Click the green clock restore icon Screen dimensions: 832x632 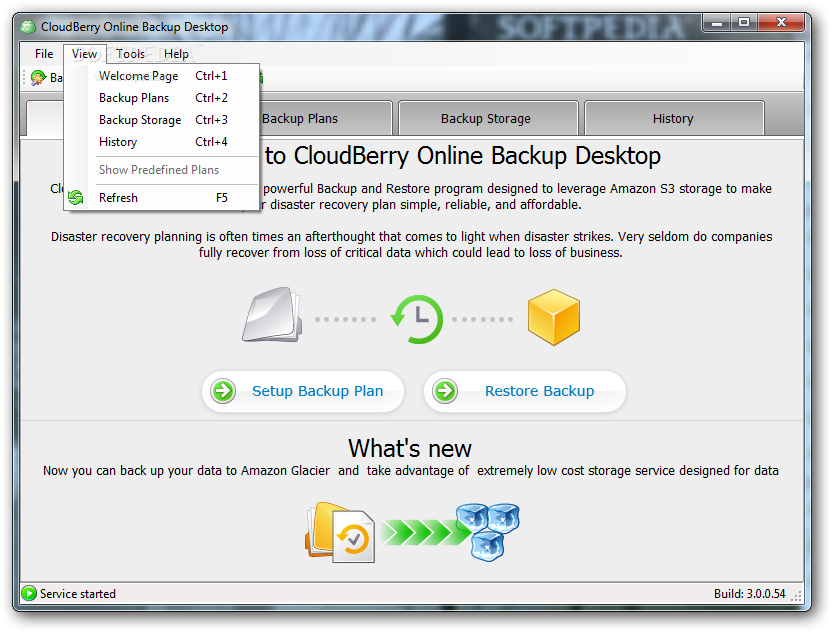[x=417, y=319]
